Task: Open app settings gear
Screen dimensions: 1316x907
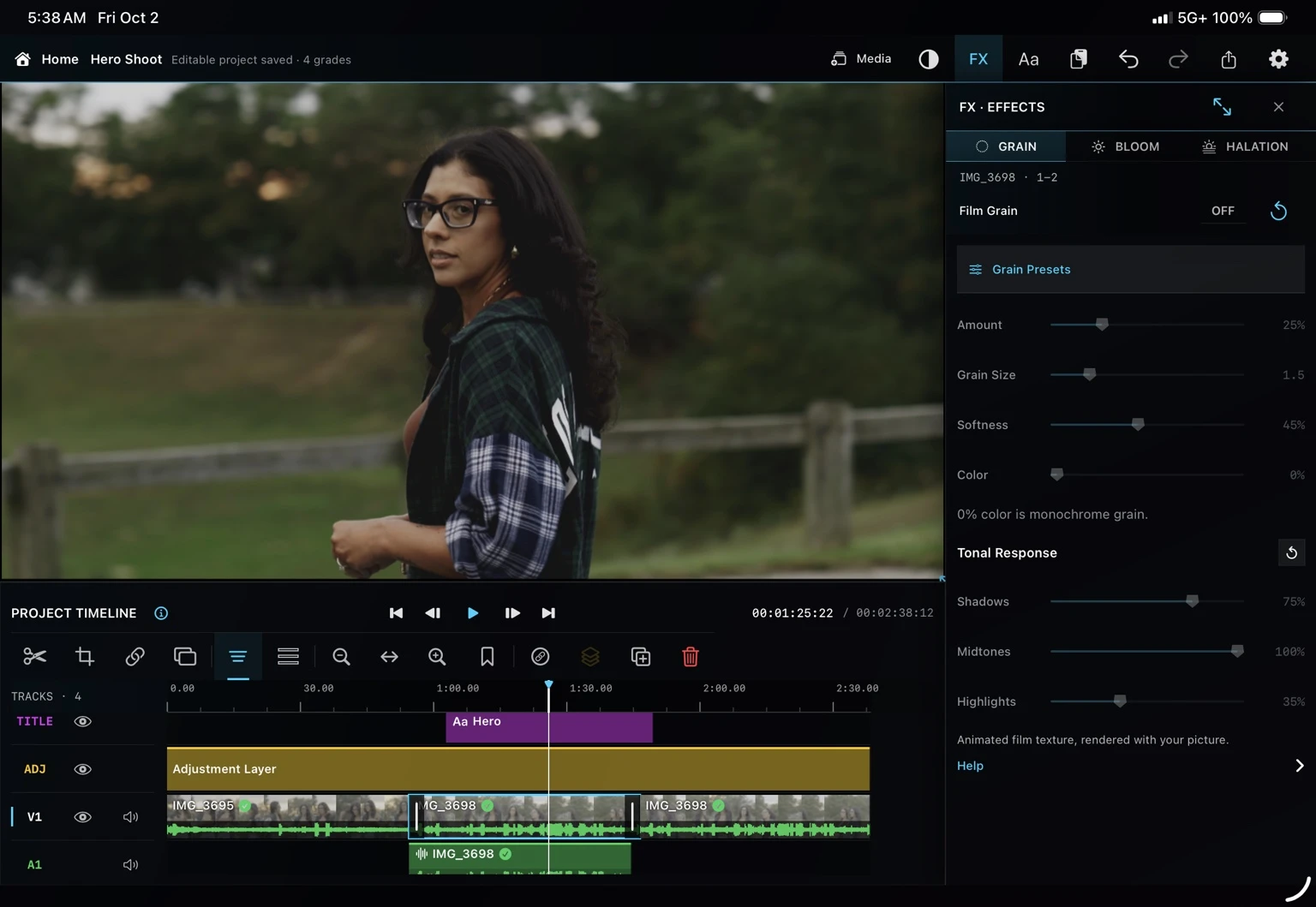Action: point(1278,59)
